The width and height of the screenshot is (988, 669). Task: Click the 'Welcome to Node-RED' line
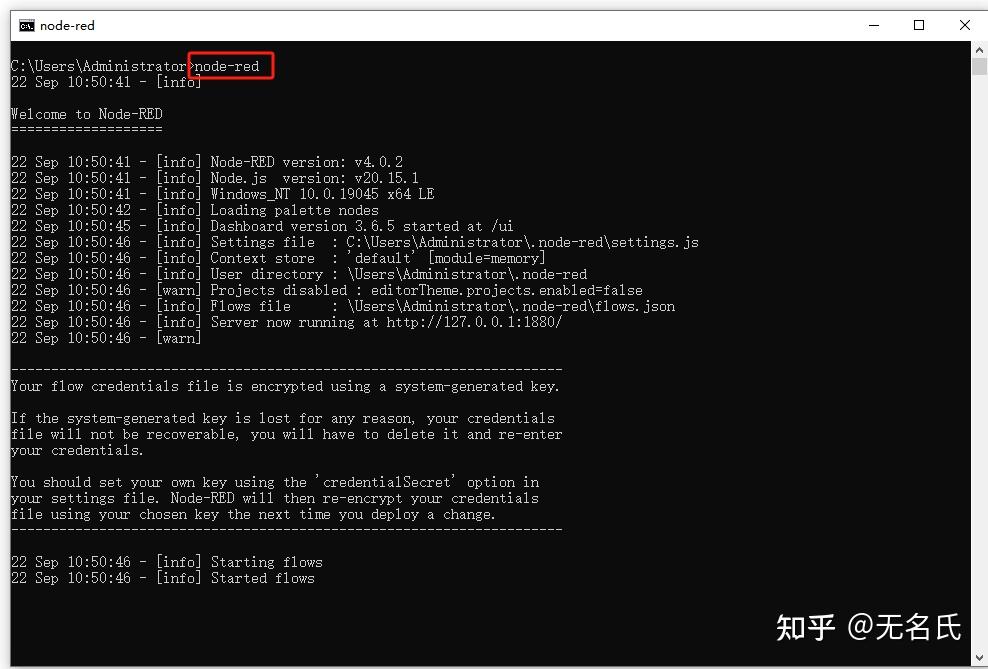pos(87,114)
